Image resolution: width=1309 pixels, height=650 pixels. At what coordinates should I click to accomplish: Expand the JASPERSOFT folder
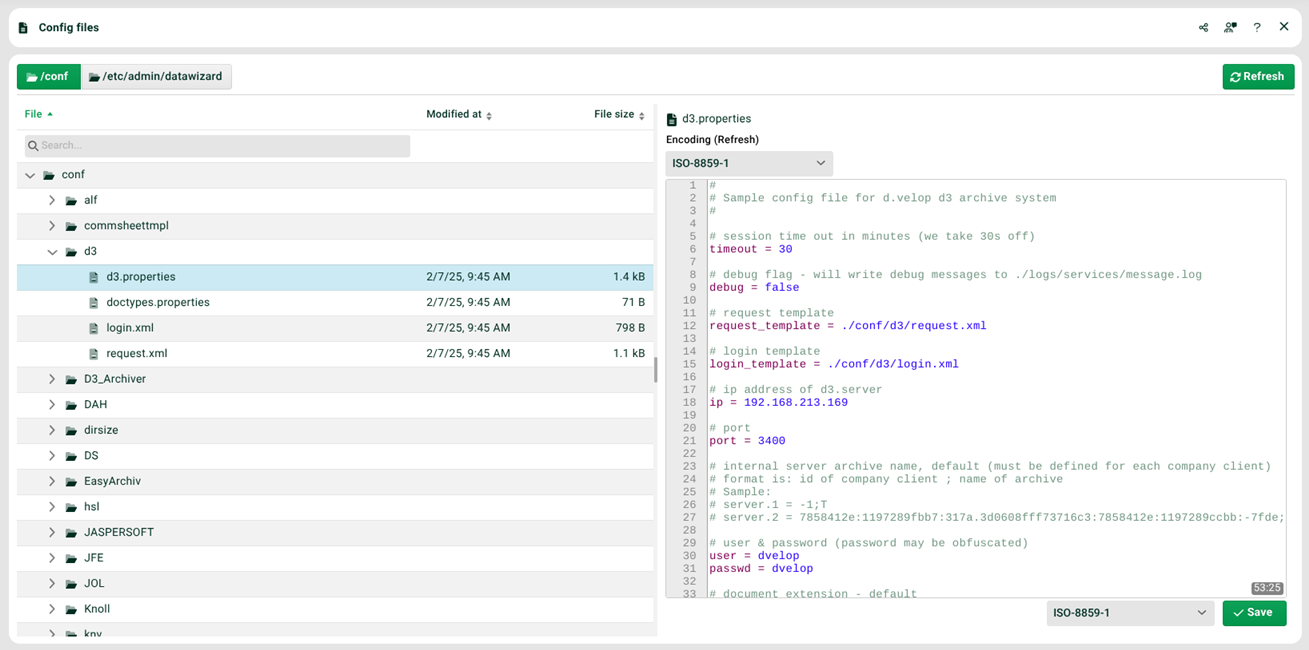pos(52,532)
